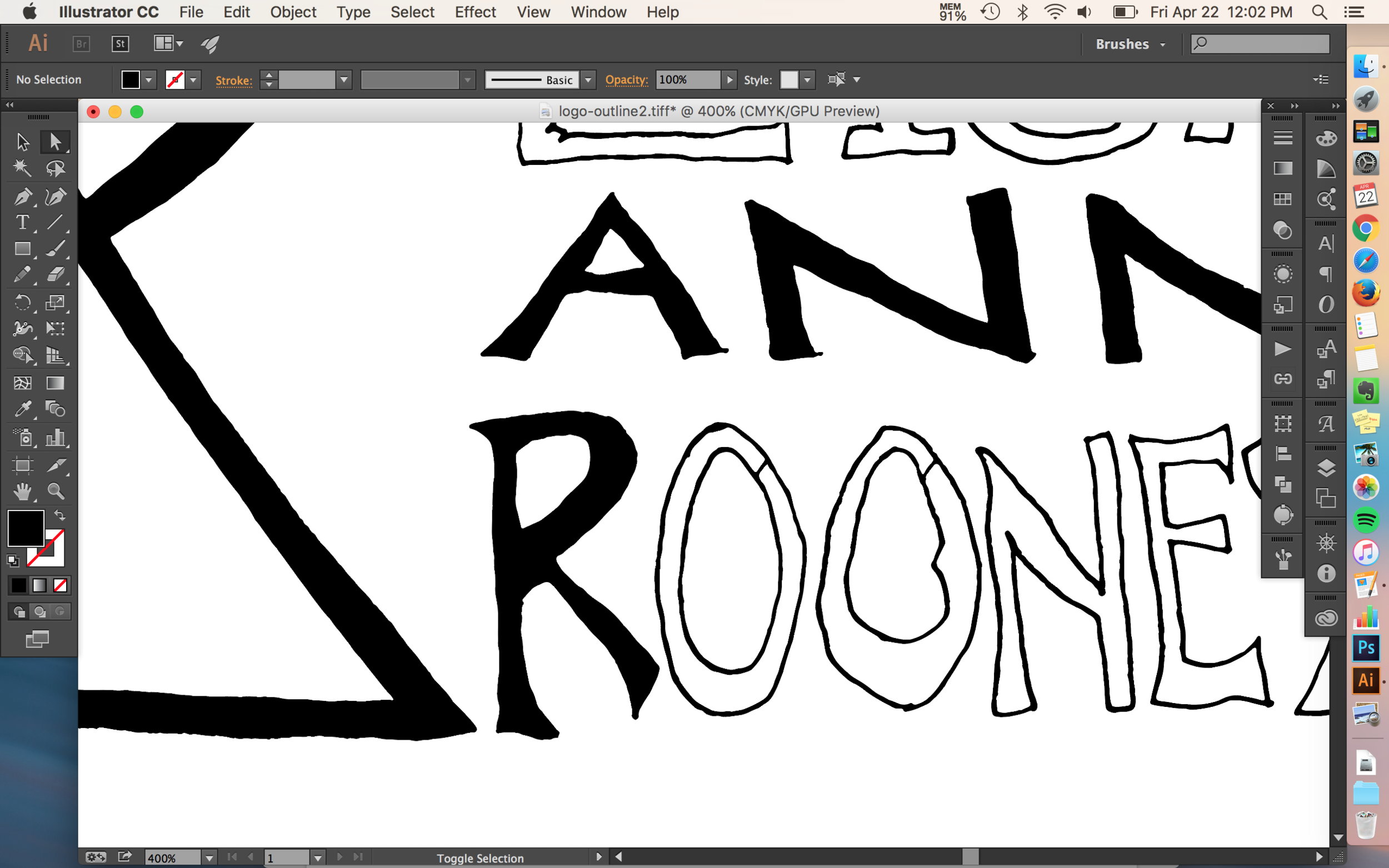Choose the Eraser tool
The image size is (1389, 868).
(55, 275)
